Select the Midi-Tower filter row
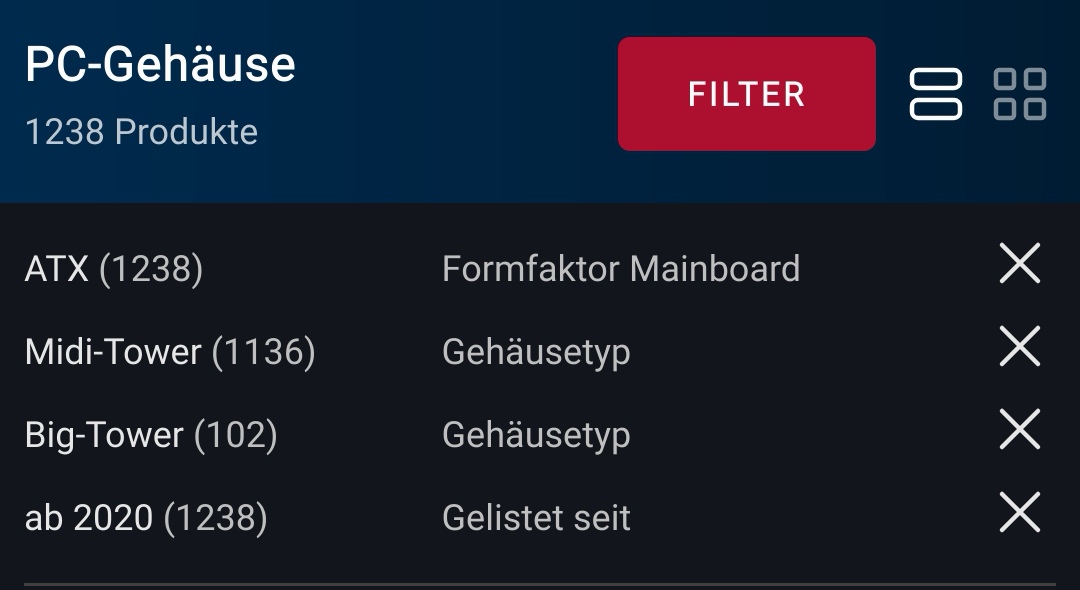1080x590 pixels. point(400,352)
